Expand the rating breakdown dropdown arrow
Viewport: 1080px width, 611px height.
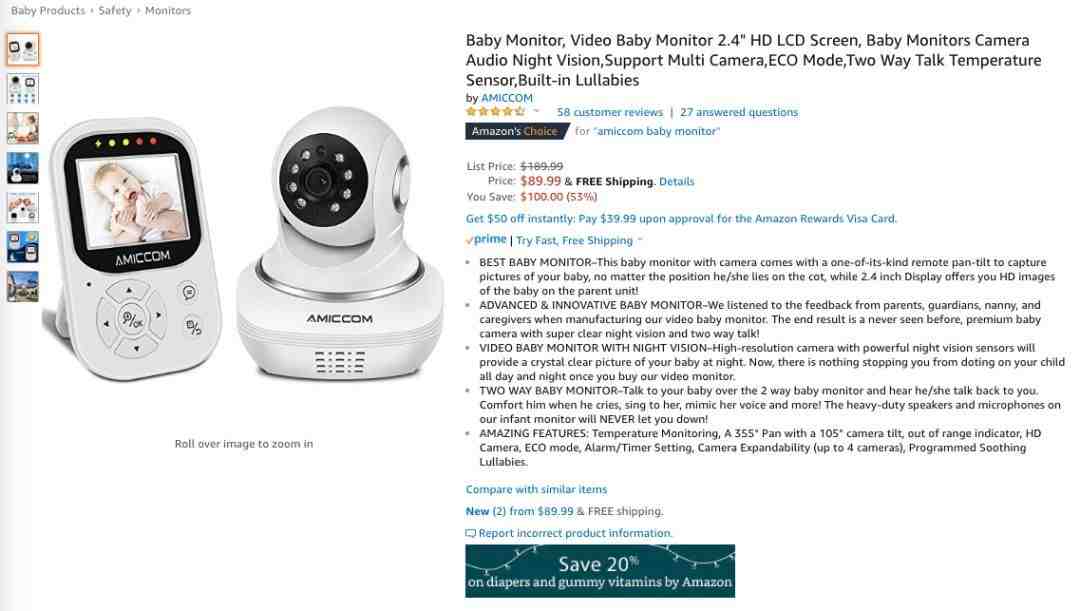(536, 112)
